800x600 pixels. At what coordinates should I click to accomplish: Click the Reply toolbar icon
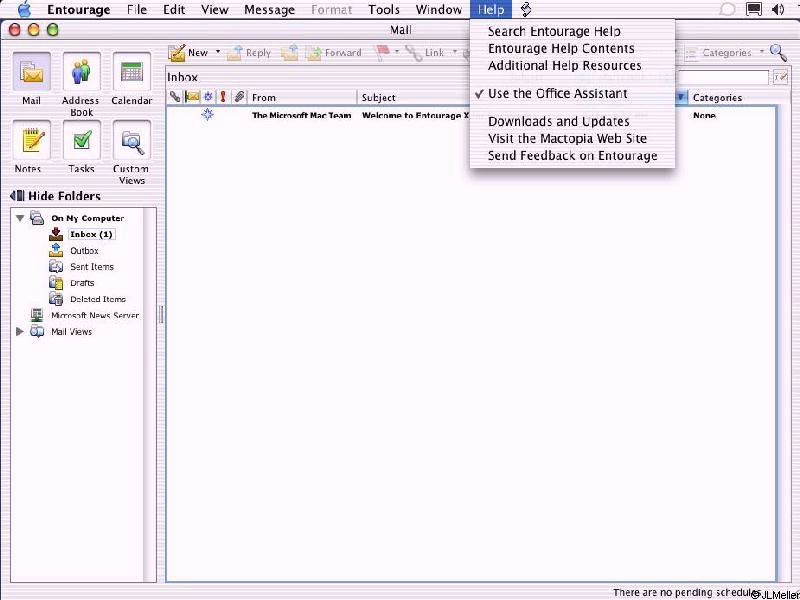pyautogui.click(x=234, y=53)
